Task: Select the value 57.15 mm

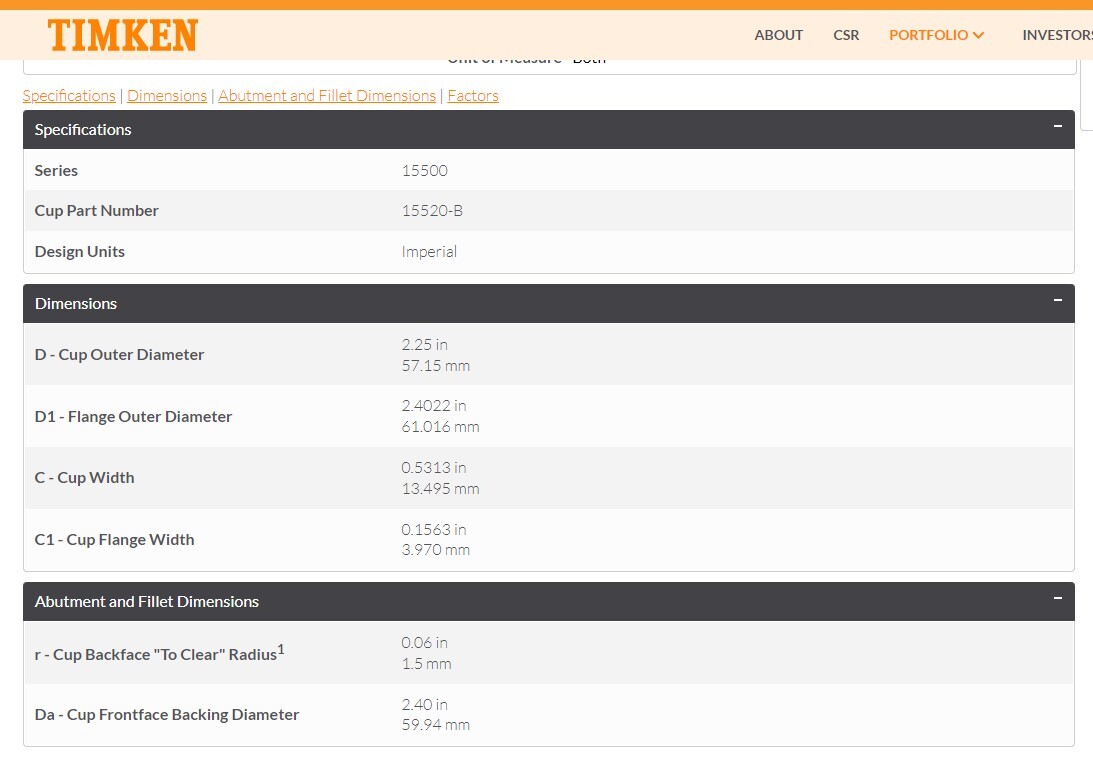Action: tap(436, 365)
